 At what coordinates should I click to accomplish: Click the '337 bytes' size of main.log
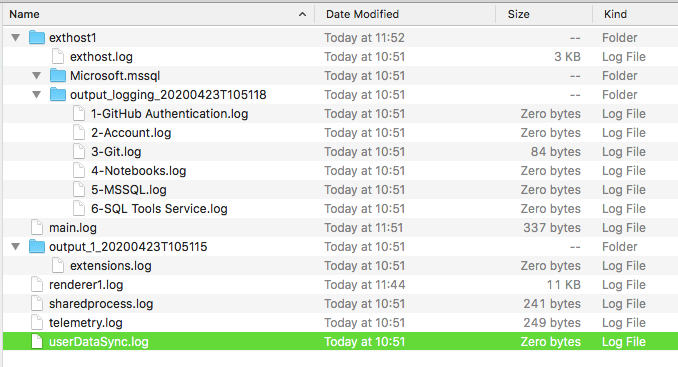[552, 228]
